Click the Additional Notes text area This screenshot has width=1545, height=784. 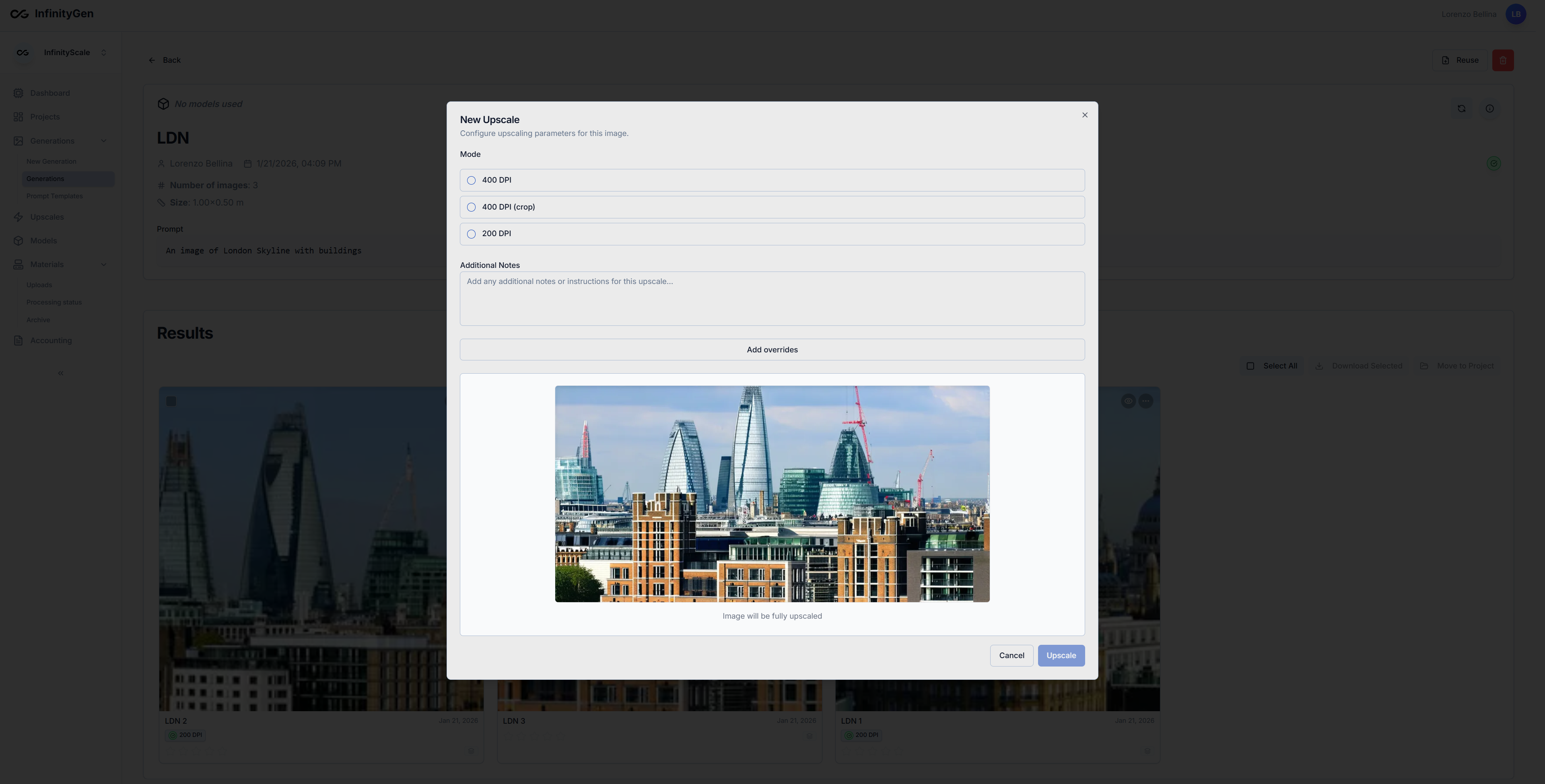click(772, 299)
